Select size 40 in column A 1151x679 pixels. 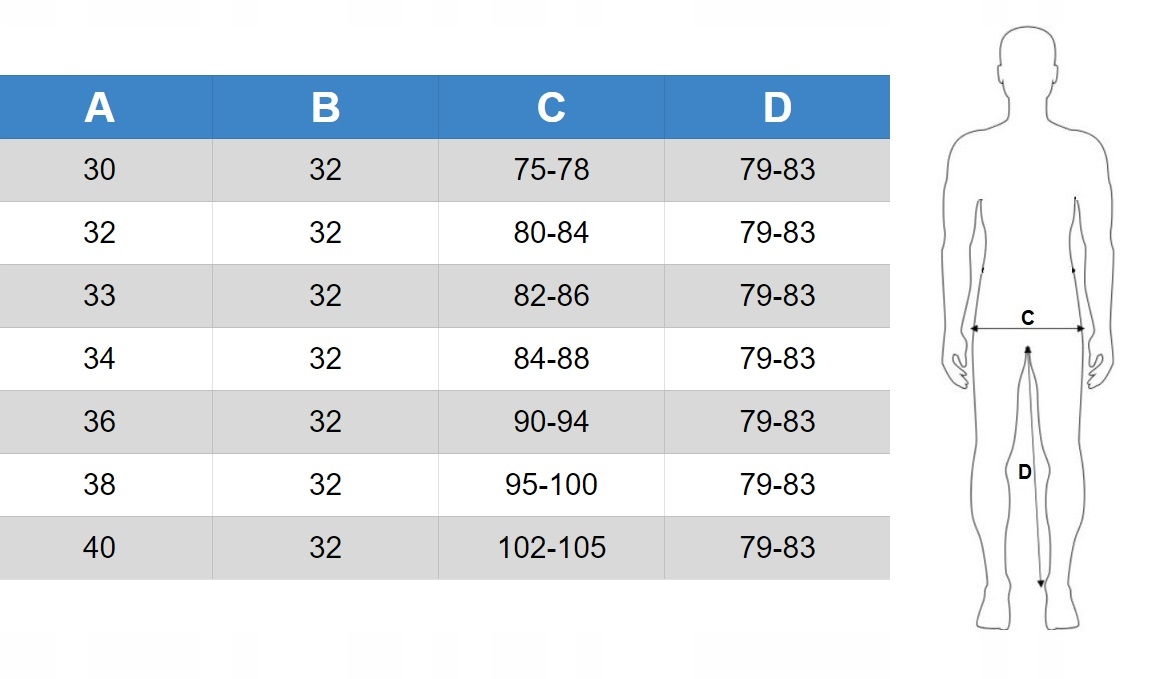pyautogui.click(x=99, y=548)
